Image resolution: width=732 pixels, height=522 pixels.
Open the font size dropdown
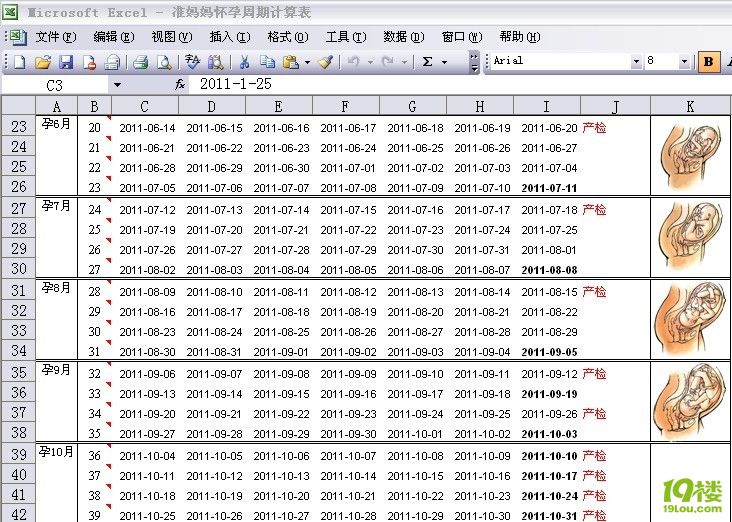685,62
